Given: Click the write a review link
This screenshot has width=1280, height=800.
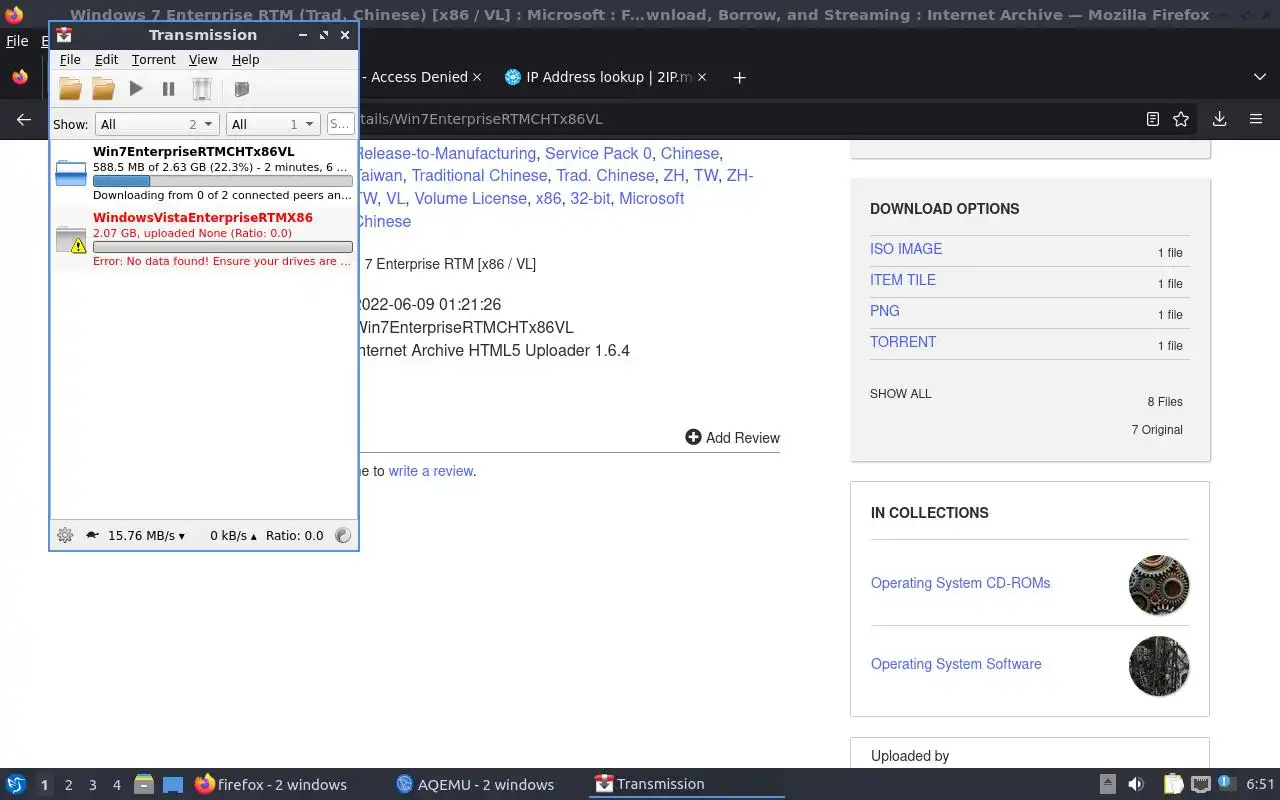Looking at the screenshot, I should pos(431,471).
